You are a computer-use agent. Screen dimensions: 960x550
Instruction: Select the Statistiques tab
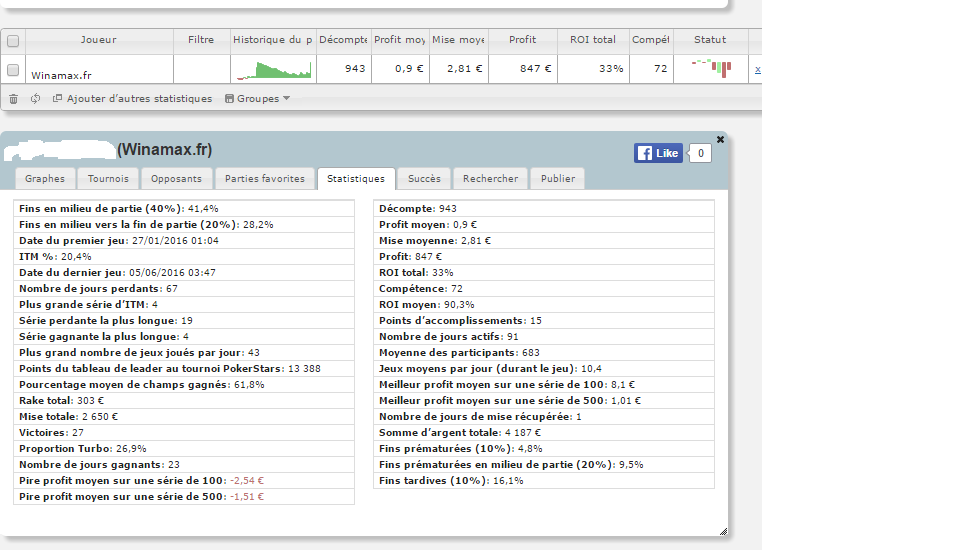pos(356,179)
